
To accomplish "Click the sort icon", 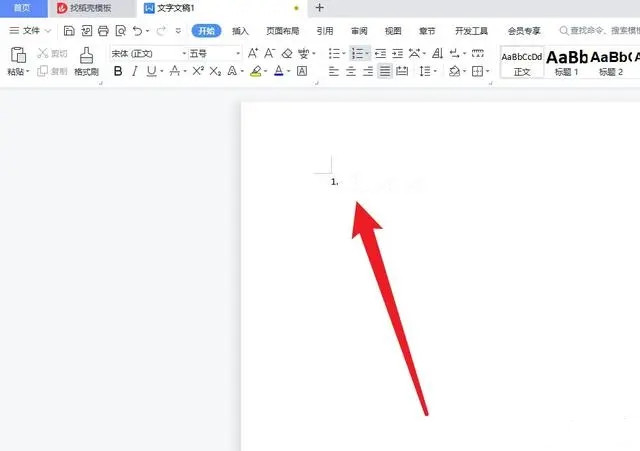I will [438, 53].
